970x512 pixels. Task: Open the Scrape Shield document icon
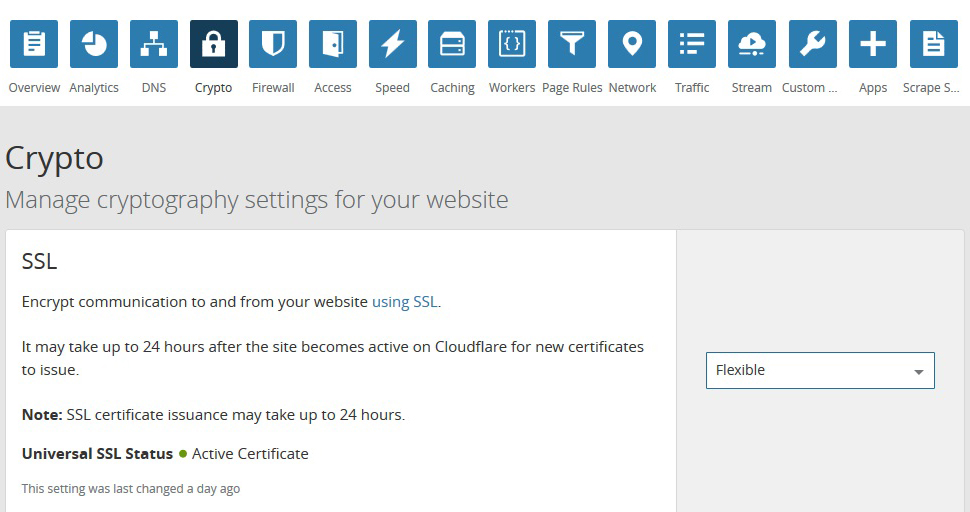(932, 44)
